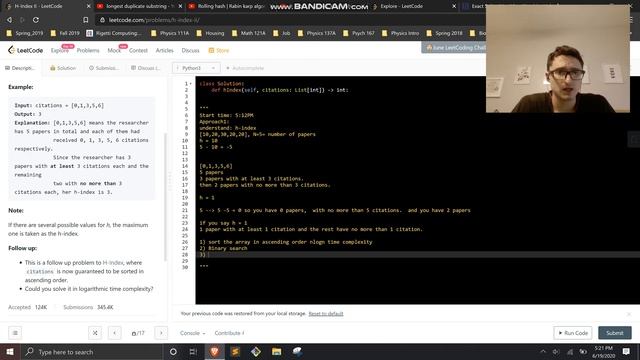
Task: Open the problem list menu icon
Action: (15, 333)
